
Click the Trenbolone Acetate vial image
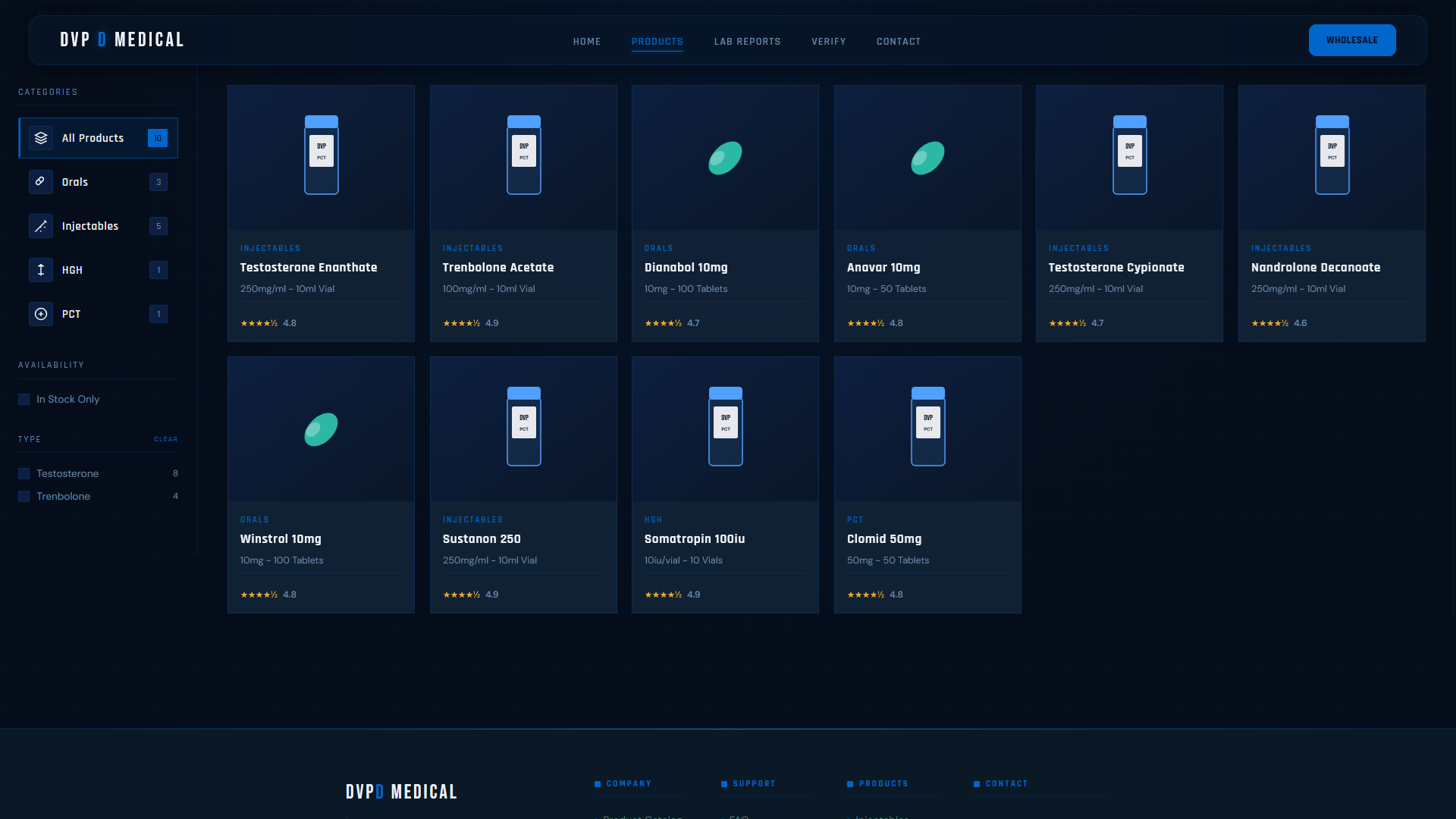point(524,155)
